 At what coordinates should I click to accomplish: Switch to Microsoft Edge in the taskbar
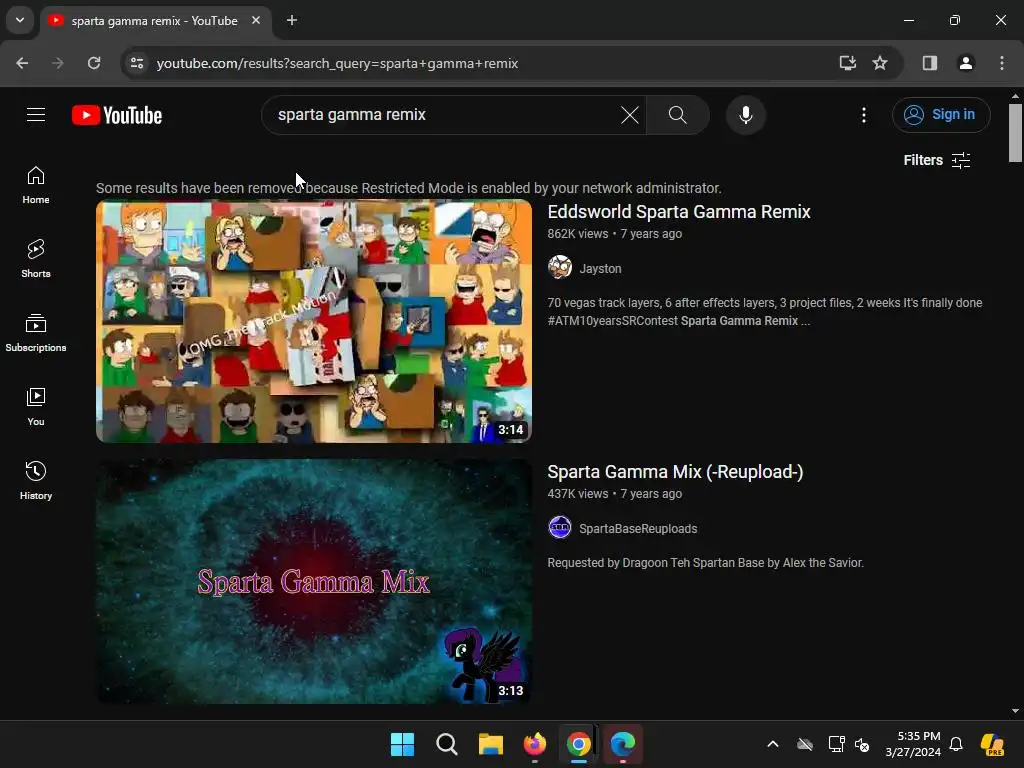622,744
